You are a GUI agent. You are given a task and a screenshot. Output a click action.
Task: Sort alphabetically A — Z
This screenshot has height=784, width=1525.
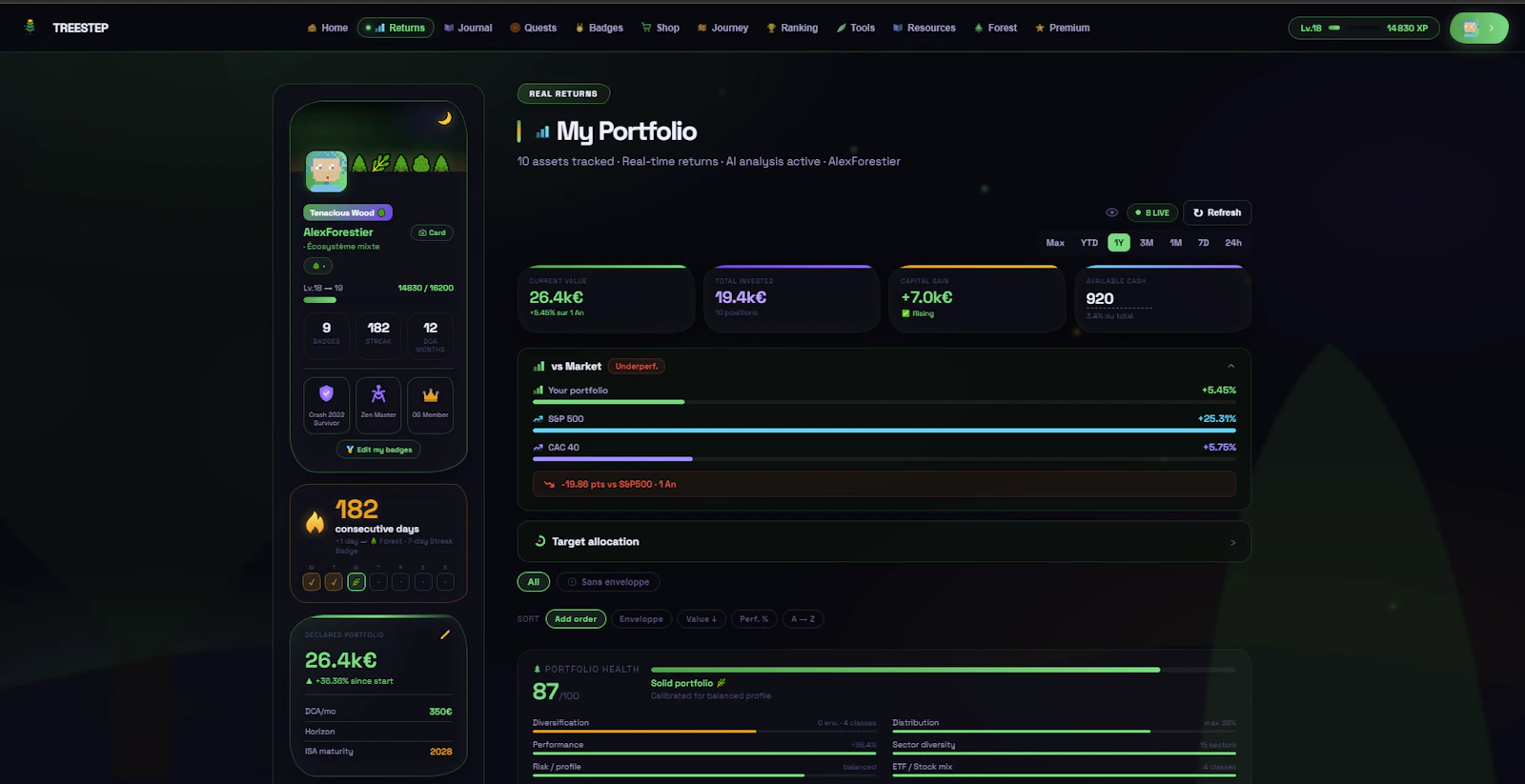[x=803, y=619]
